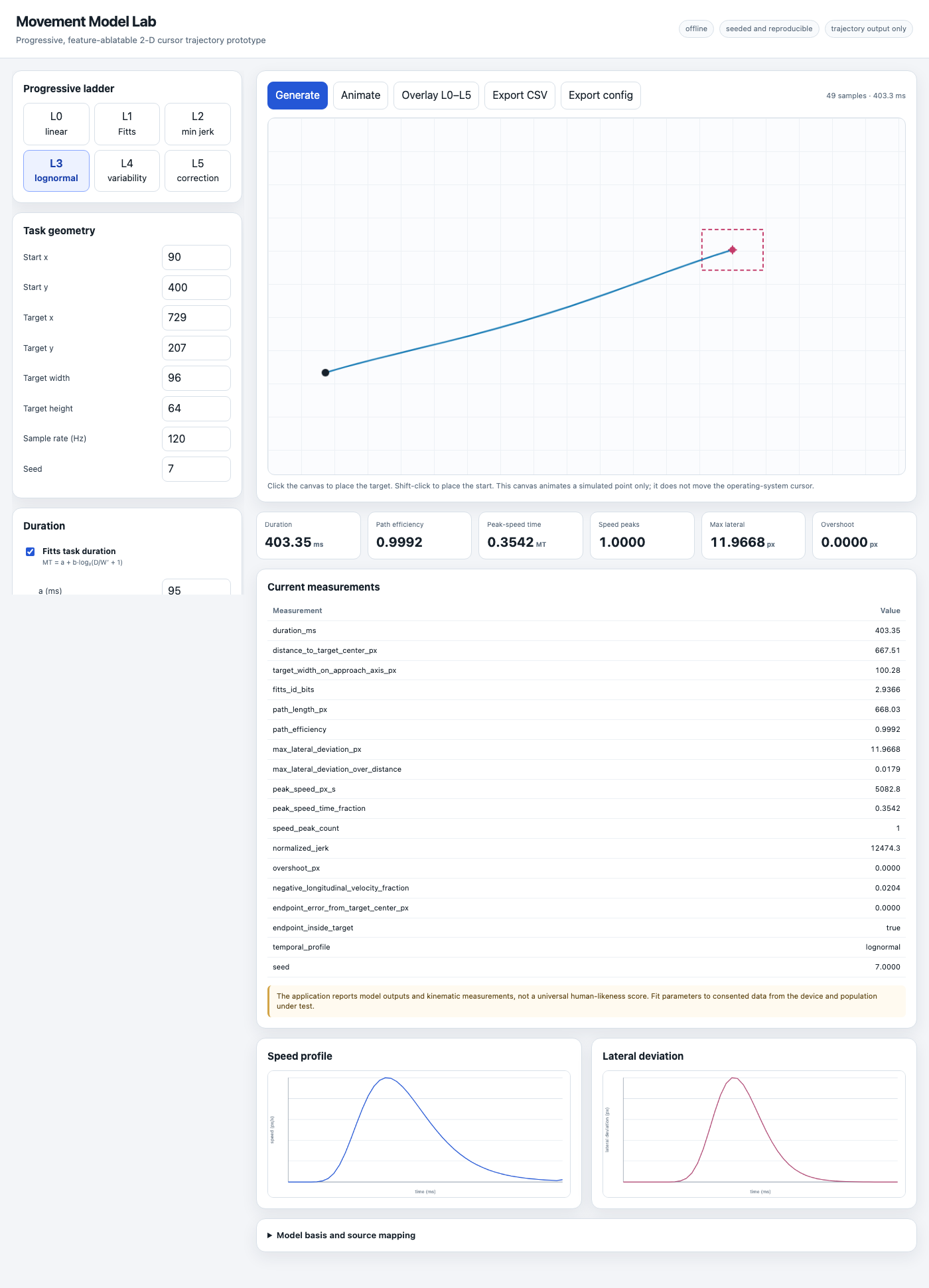Click the Seed input field
Image resolution: width=929 pixels, height=1288 pixels.
coord(196,469)
